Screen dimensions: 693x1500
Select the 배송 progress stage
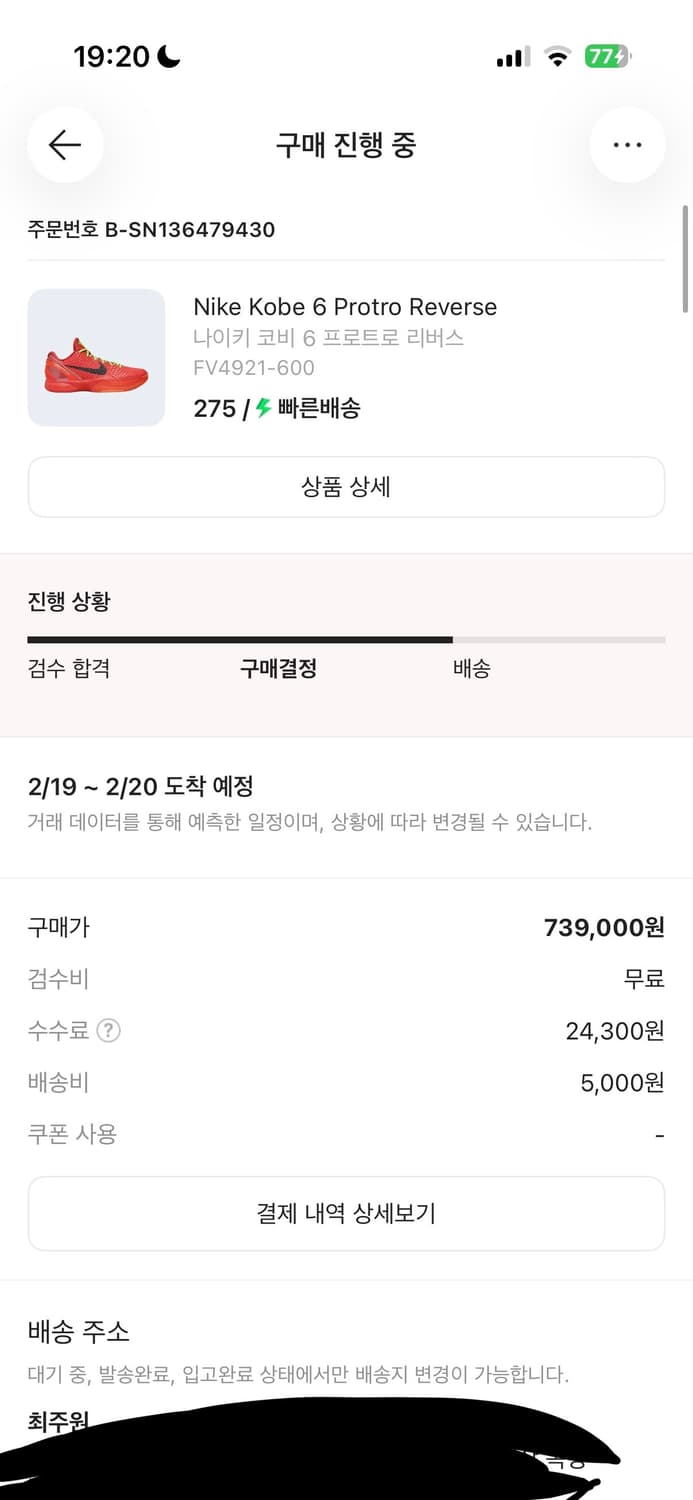click(471, 669)
